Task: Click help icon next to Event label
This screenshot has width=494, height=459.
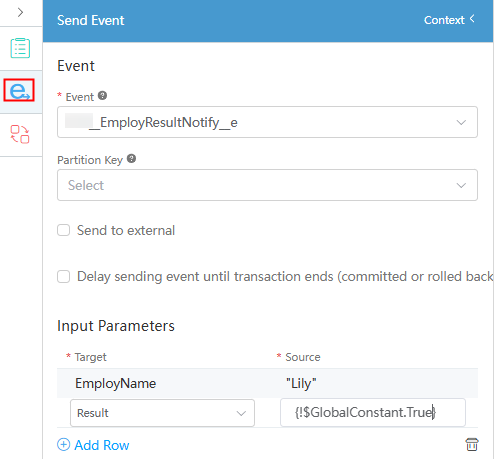Action: point(102,96)
